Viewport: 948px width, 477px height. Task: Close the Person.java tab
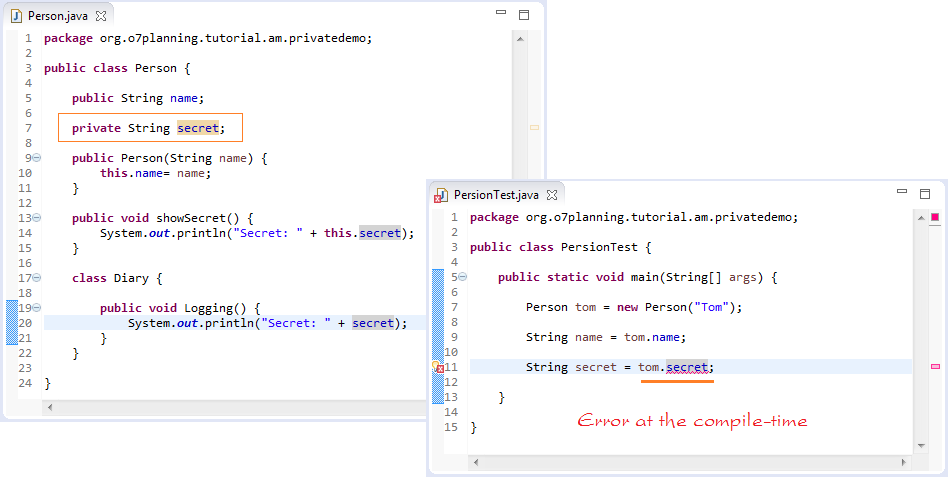pyautogui.click(x=101, y=16)
